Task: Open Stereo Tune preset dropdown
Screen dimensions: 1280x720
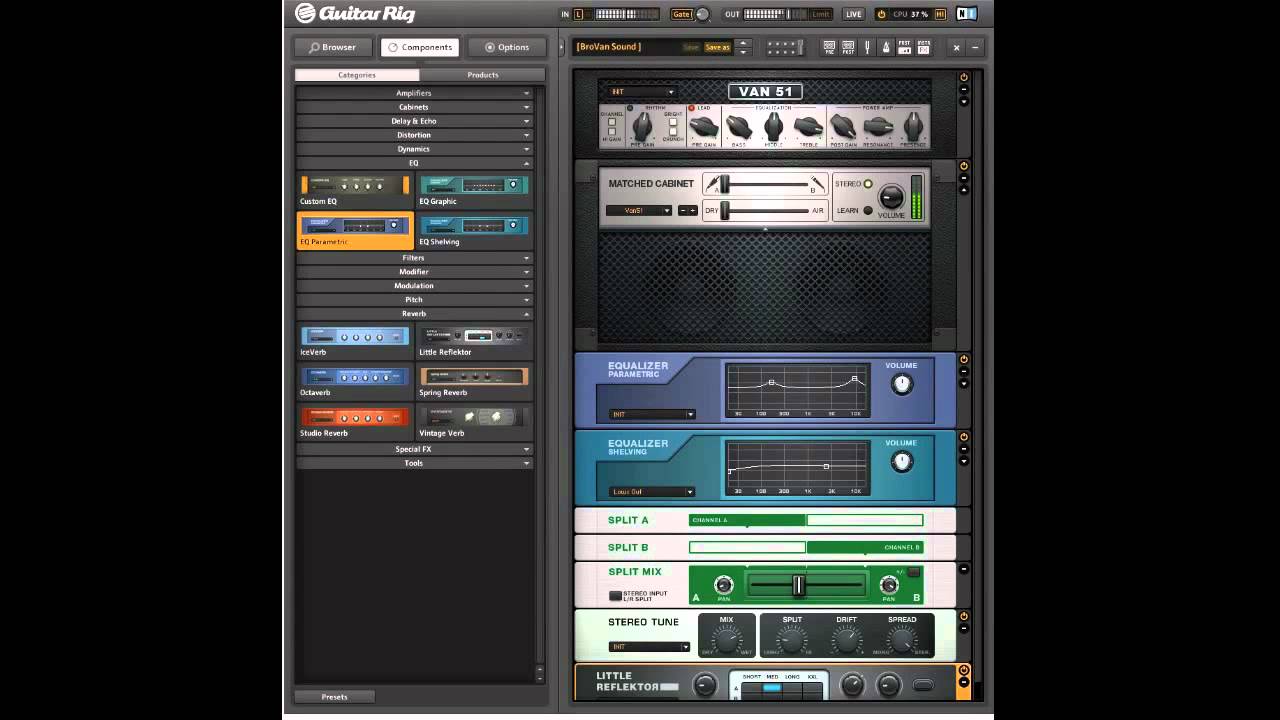Action: point(650,646)
